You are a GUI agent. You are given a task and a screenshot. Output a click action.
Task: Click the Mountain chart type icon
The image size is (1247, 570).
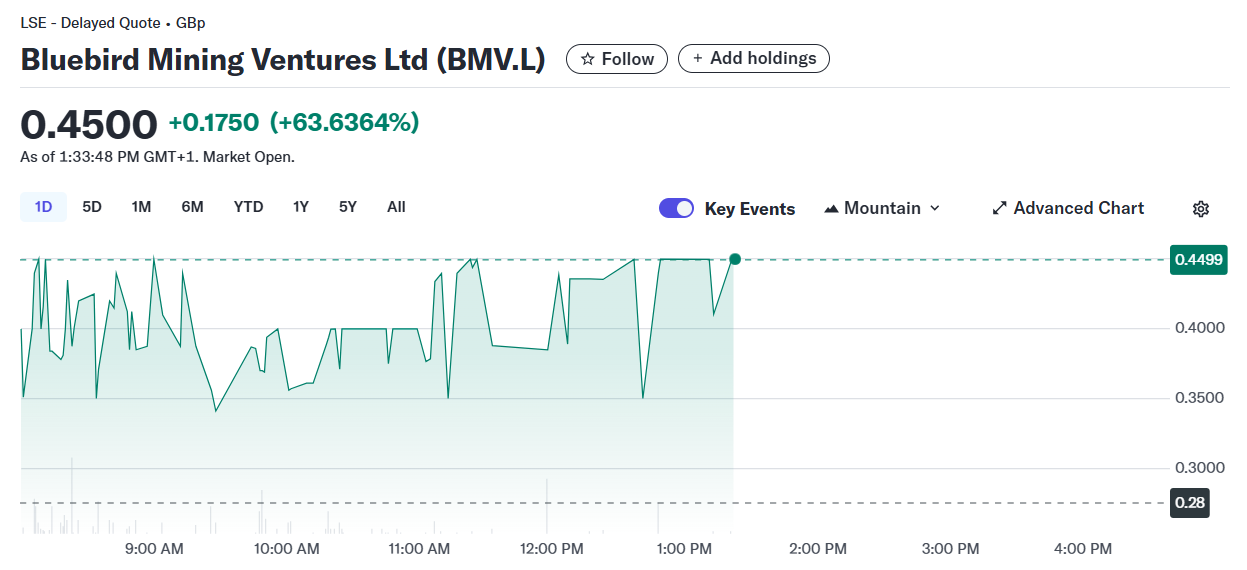[x=831, y=208]
